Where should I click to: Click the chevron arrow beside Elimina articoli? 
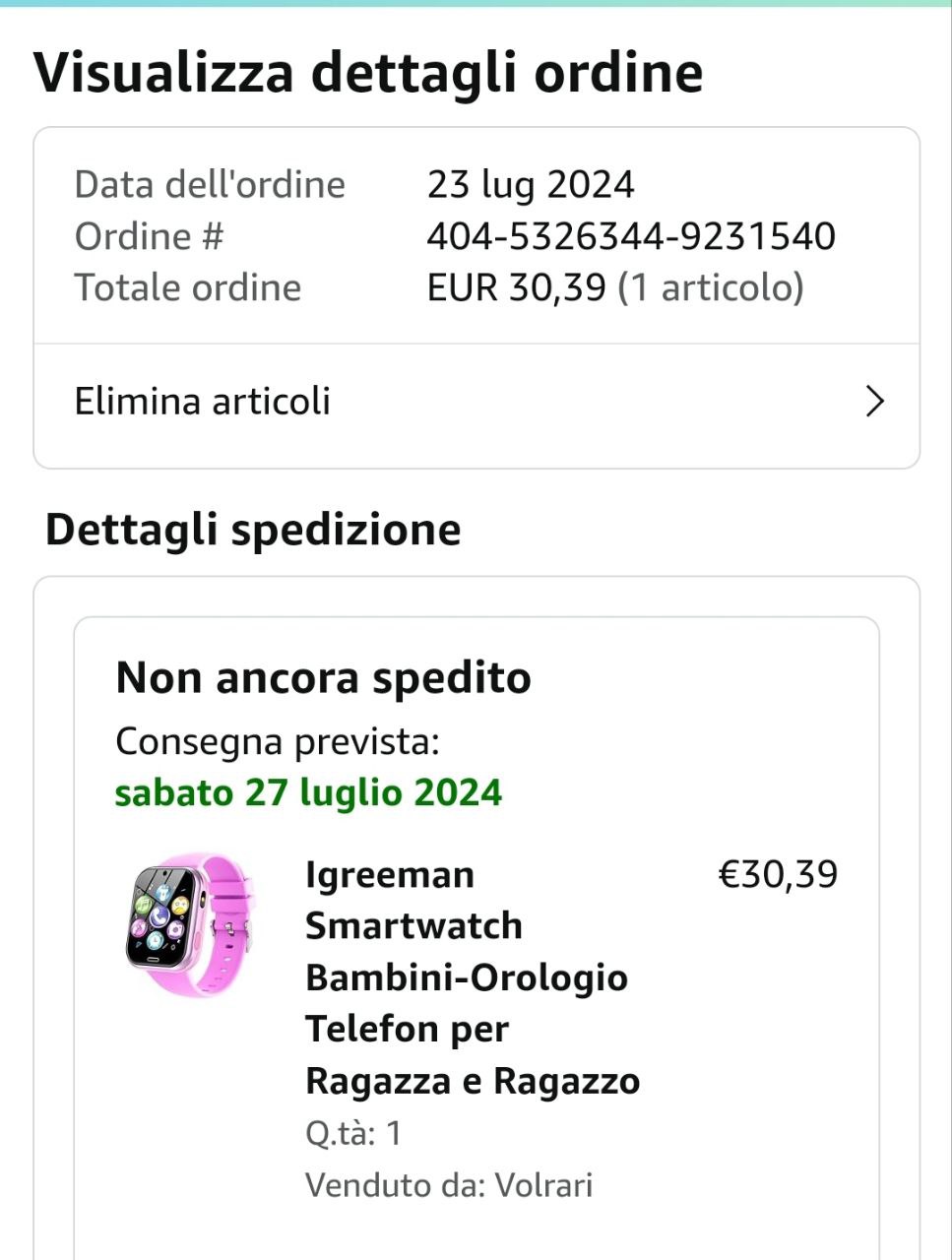point(874,402)
